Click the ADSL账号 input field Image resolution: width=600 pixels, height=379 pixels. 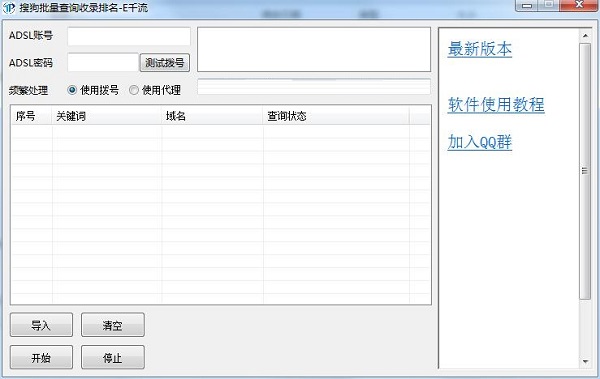coord(129,36)
